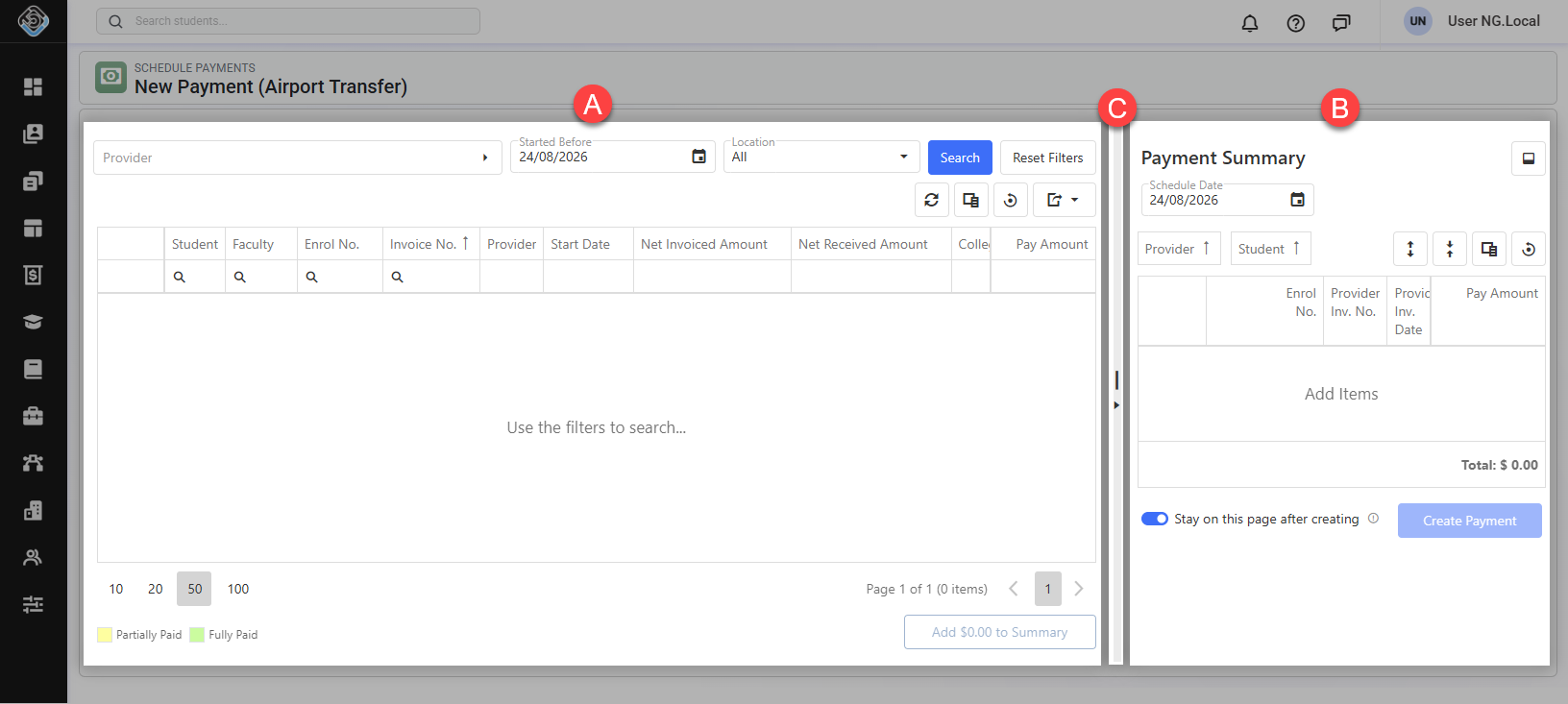Open the graduation cap sidebar icon

pos(33,322)
